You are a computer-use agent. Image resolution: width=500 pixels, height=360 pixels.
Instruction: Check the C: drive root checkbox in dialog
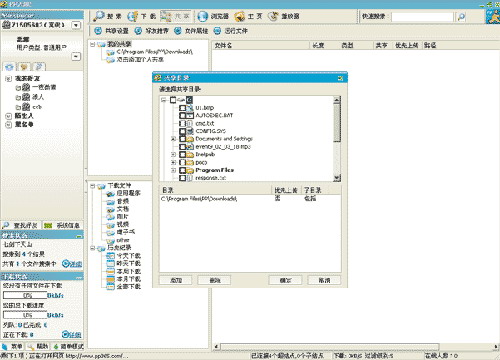tap(173, 100)
